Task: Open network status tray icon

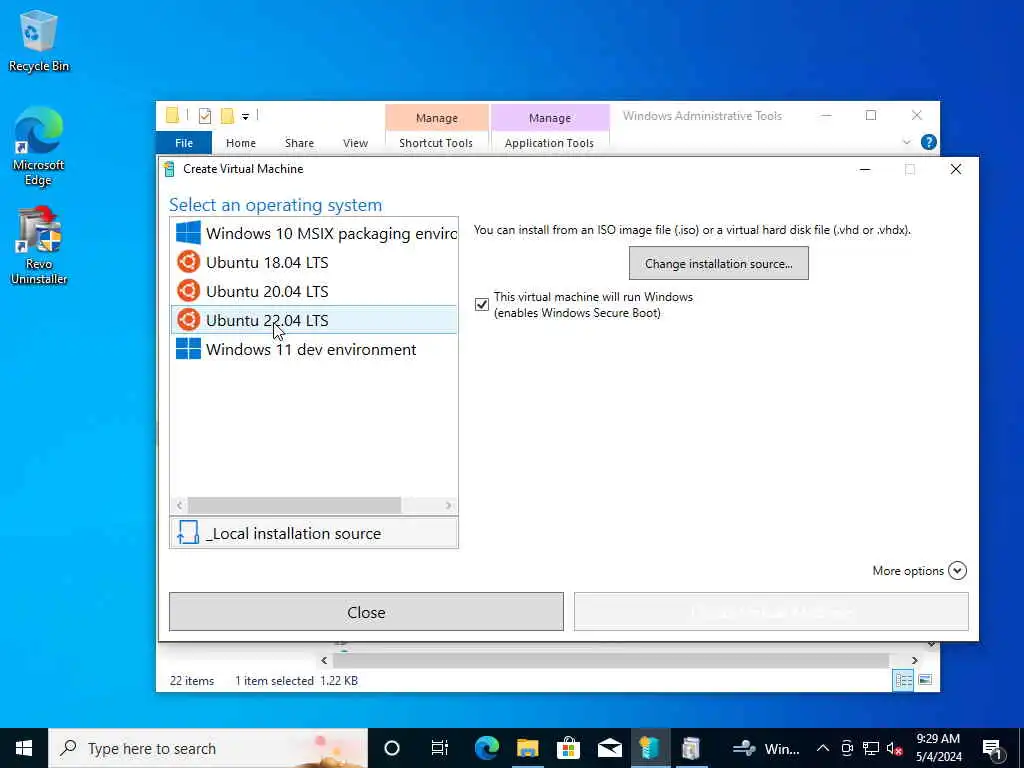Action: 871,748
